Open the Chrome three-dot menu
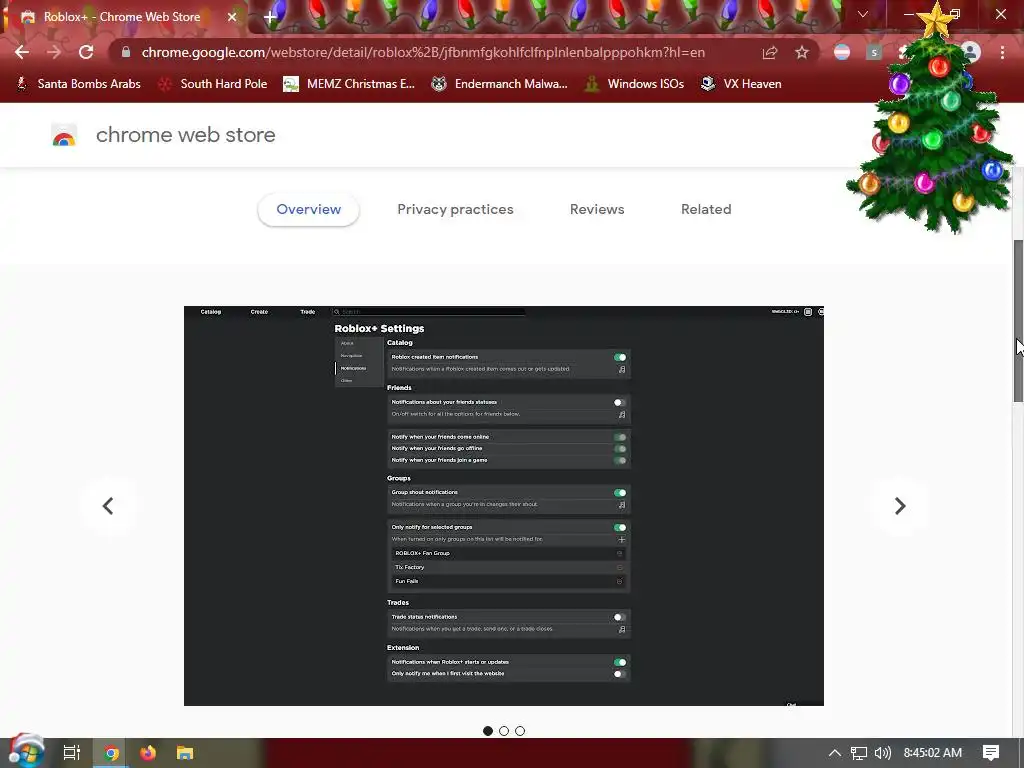This screenshot has height=768, width=1024. [x=1002, y=52]
